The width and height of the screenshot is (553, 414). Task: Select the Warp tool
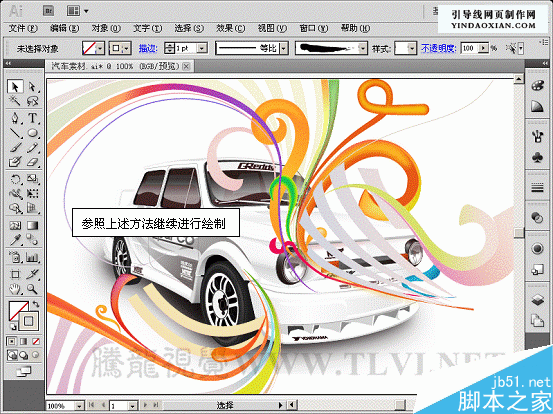point(15,194)
